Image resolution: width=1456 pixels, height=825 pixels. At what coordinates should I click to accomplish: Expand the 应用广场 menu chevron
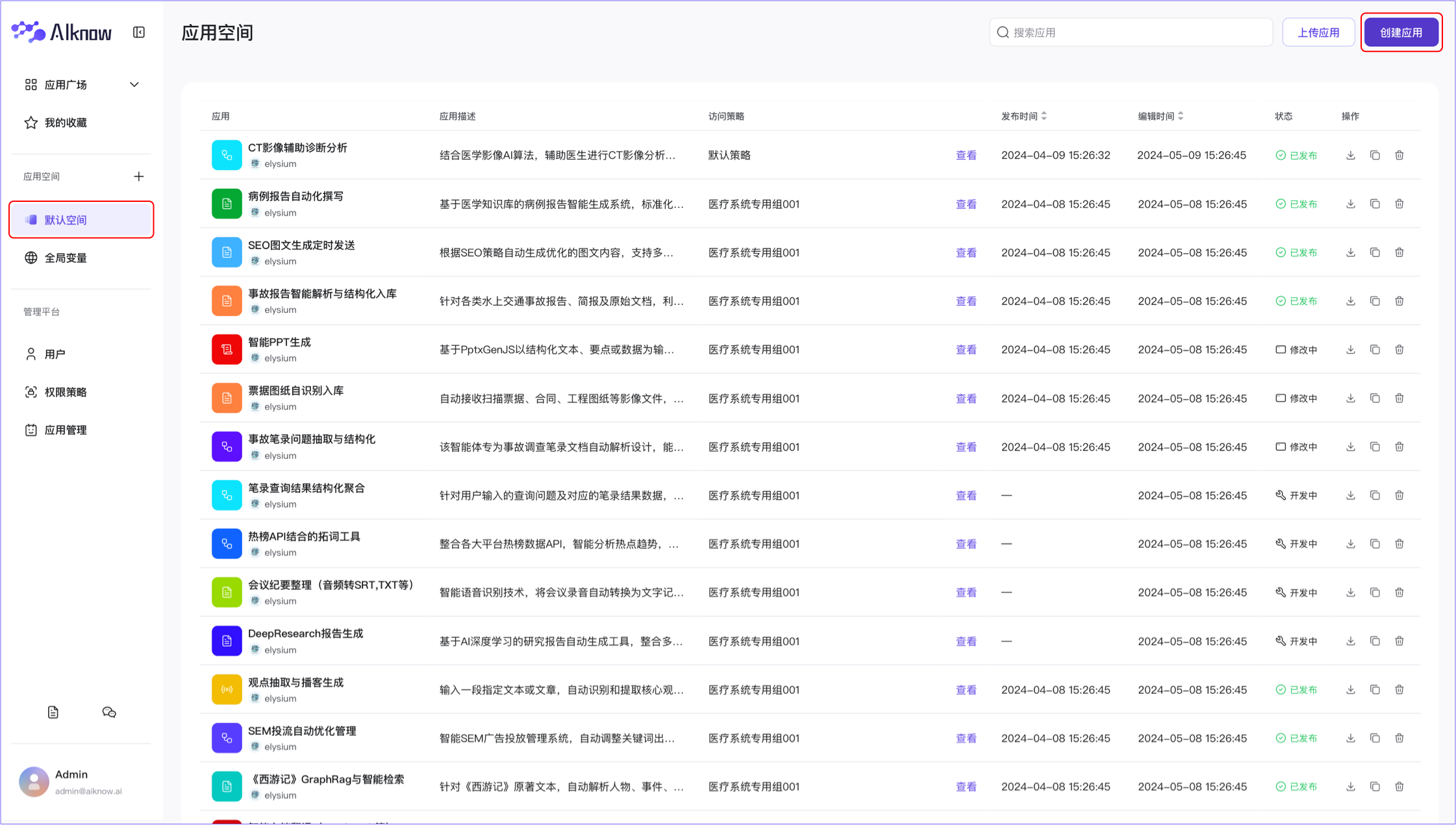click(134, 85)
